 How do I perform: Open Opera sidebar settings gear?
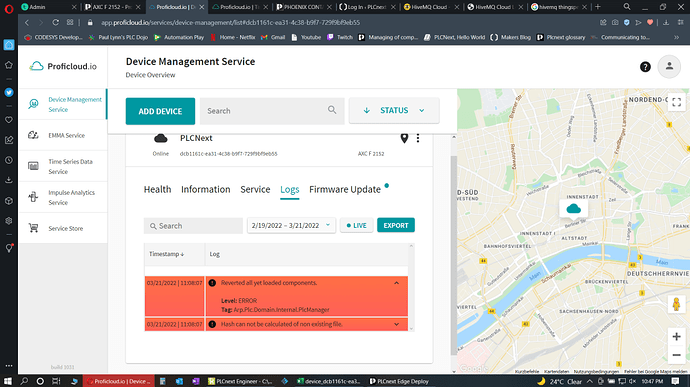pos(9,221)
